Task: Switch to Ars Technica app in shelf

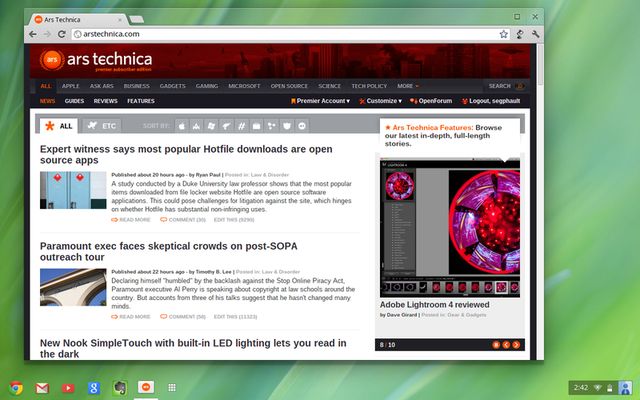Action: pyautogui.click(x=146, y=387)
